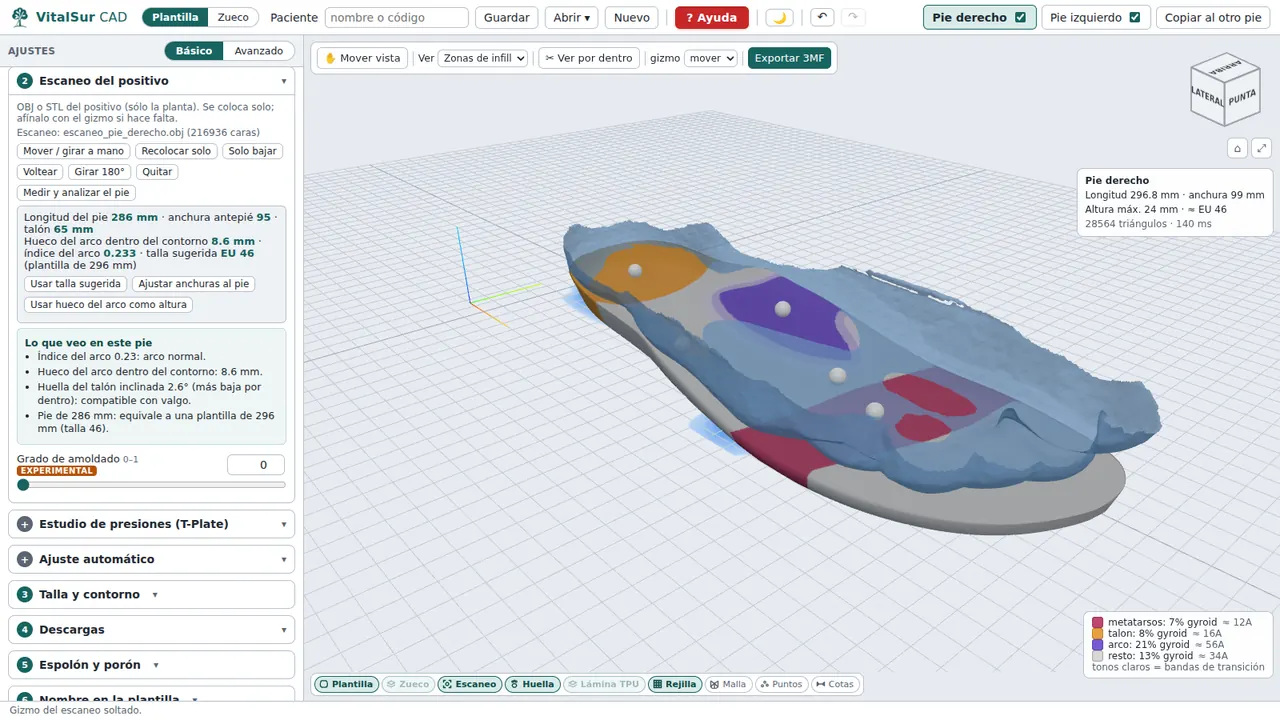The width and height of the screenshot is (1280, 720).
Task: Toggle Huella layer visibility chip
Action: pyautogui.click(x=531, y=684)
